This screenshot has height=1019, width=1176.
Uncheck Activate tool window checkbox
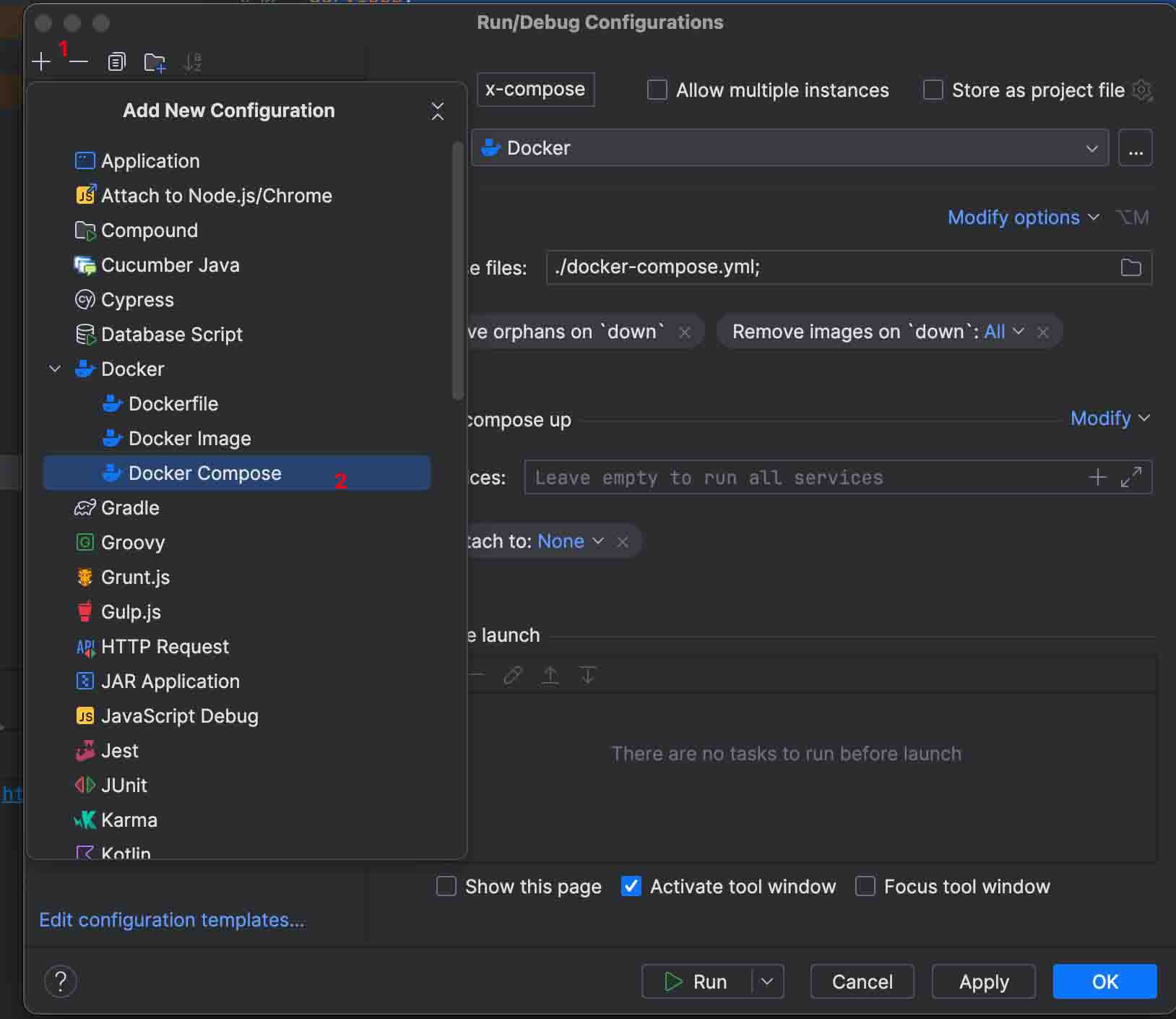[631, 886]
